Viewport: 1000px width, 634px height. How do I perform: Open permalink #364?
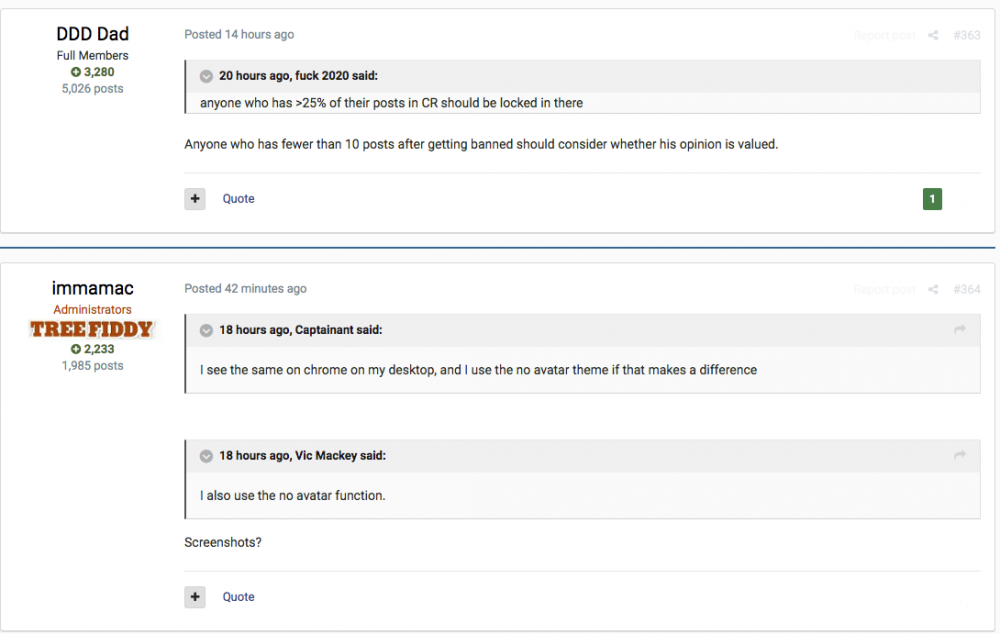click(967, 289)
